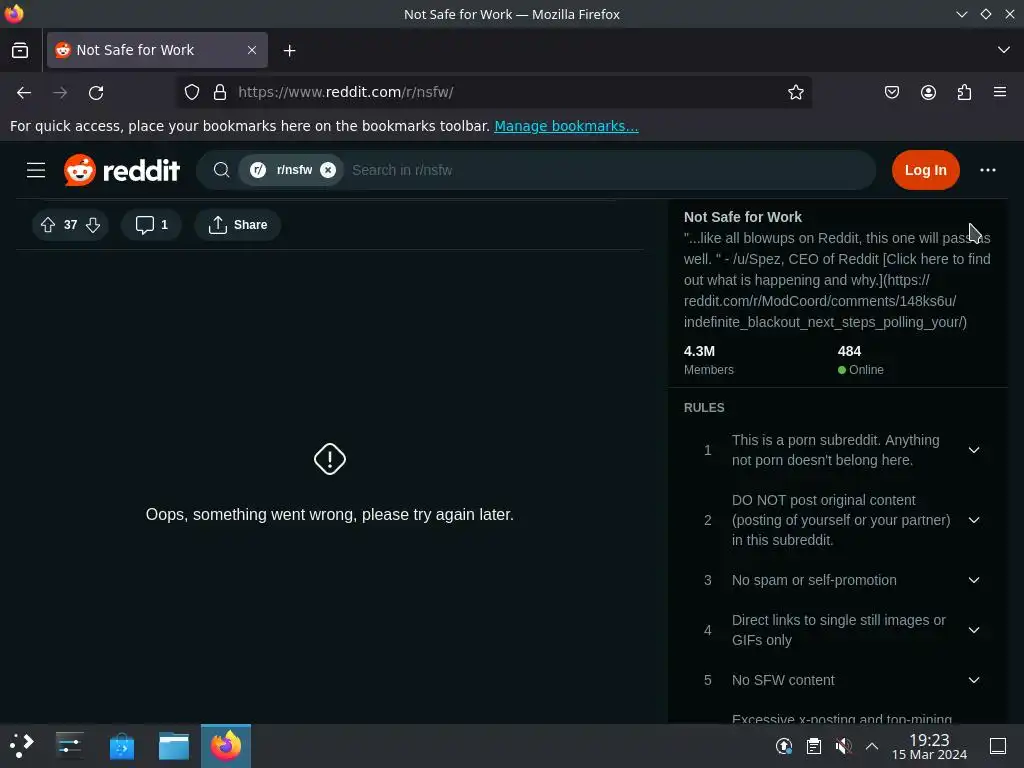Open Firefox tracking protection shield
This screenshot has width=1024, height=768.
[191, 92]
